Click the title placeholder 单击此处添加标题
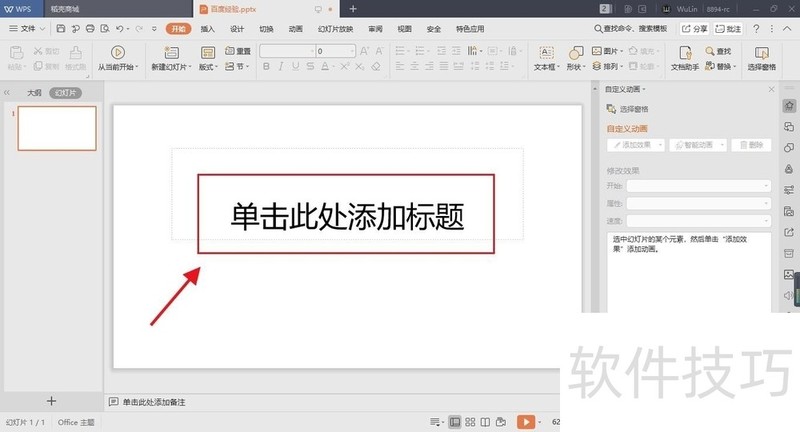800x432 pixels. [x=347, y=216]
